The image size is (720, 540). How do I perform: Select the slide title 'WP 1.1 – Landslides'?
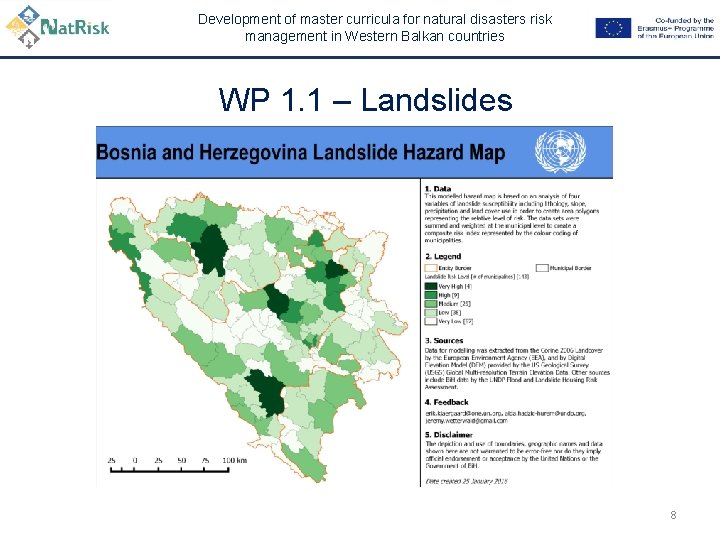tap(366, 99)
